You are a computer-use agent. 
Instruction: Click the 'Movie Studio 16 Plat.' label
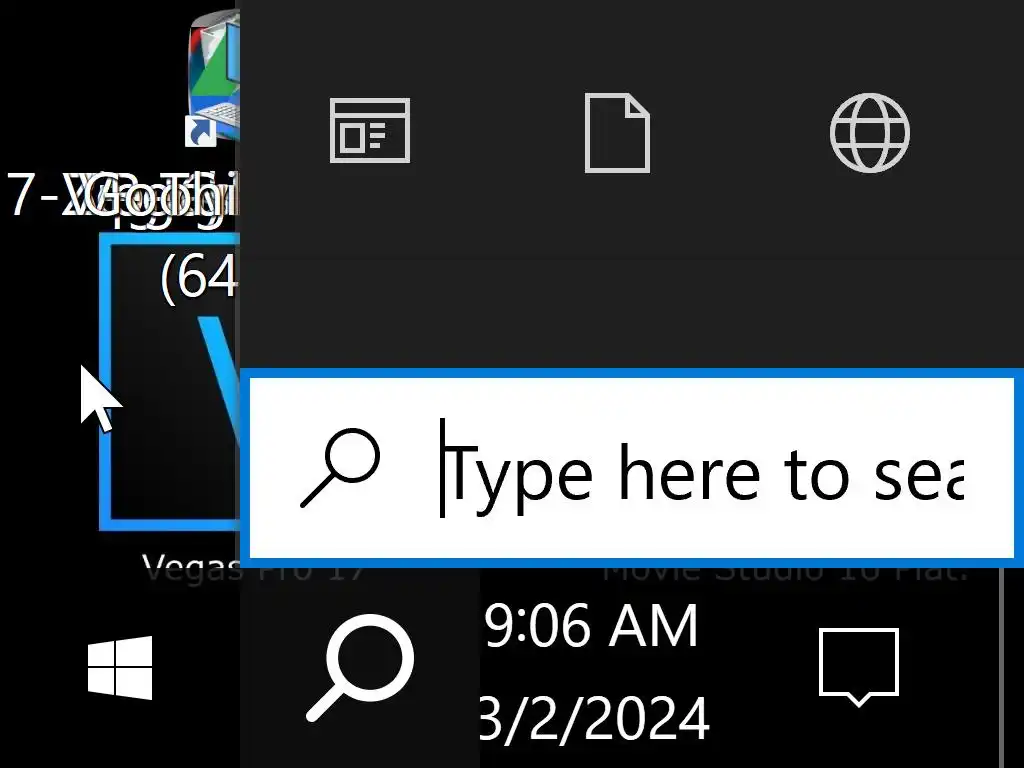(784, 572)
